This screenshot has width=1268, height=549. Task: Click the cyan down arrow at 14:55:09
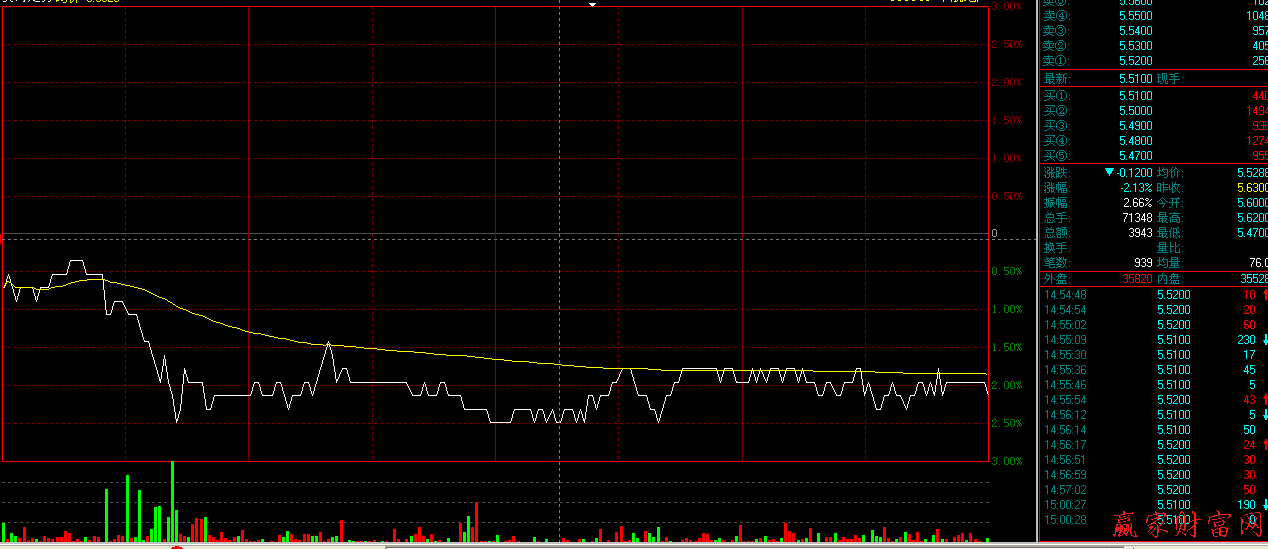pyautogui.click(x=1264, y=340)
